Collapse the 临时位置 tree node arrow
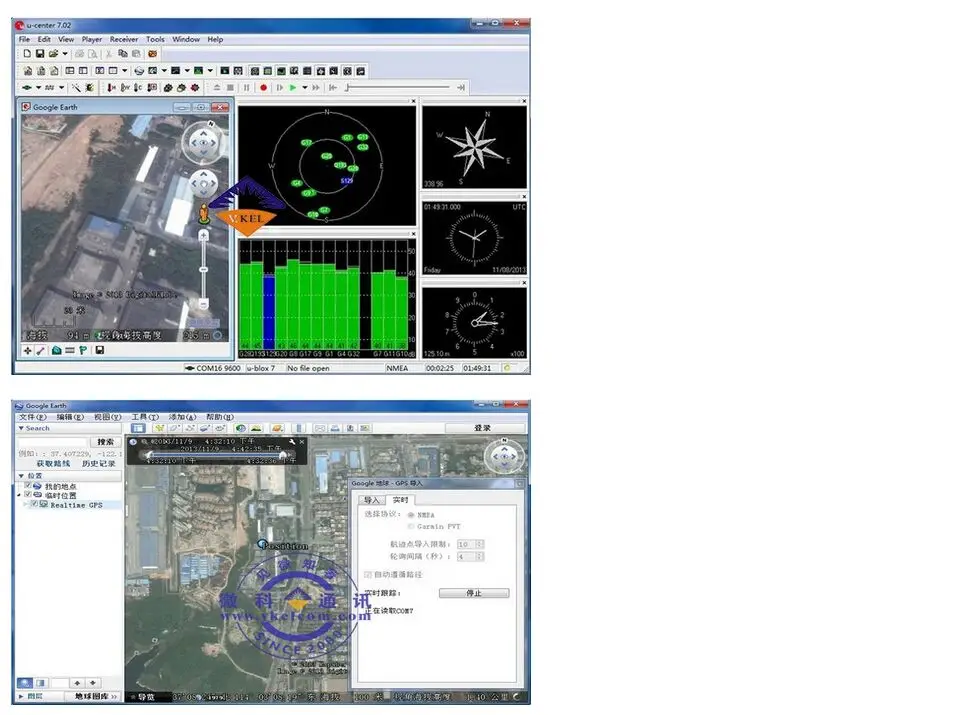The height and width of the screenshot is (715, 977). tap(19, 495)
